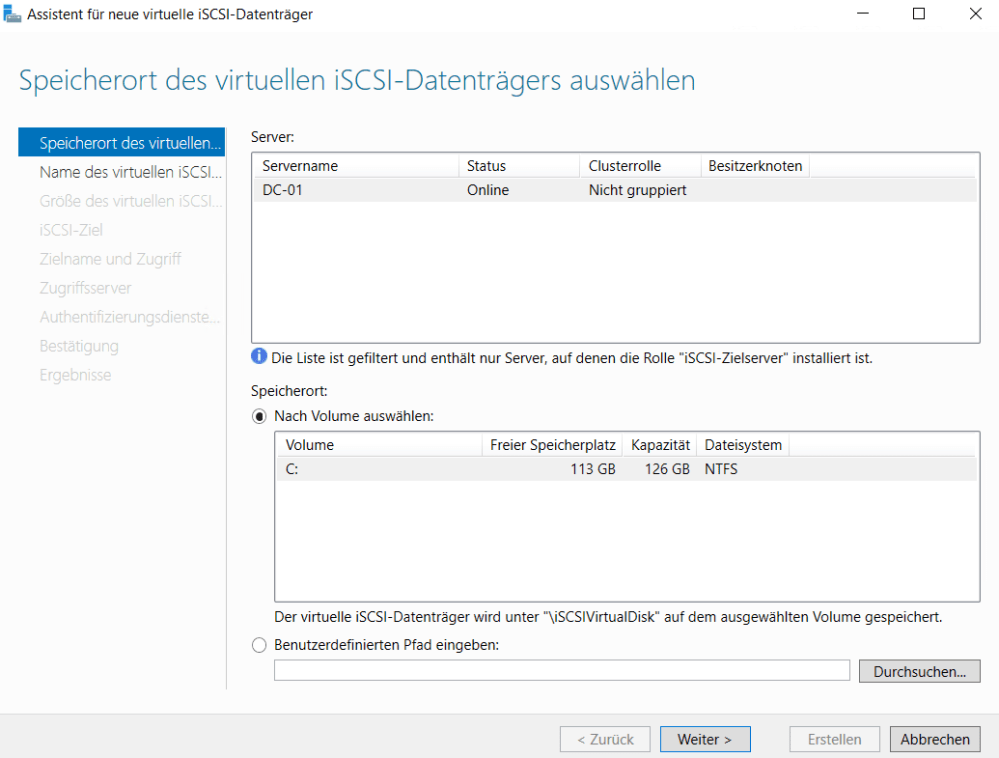This screenshot has width=999, height=758.
Task: Click the Kapazität column header
Action: pos(659,445)
